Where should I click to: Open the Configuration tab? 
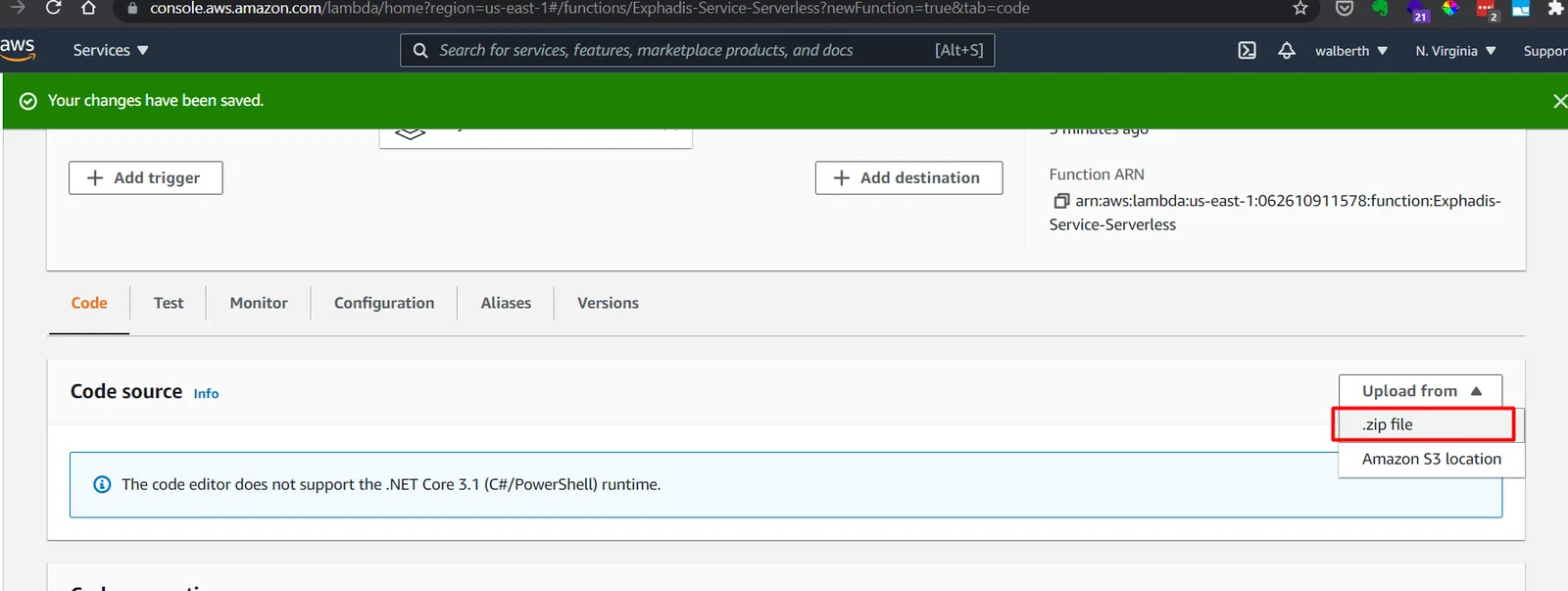click(x=384, y=303)
